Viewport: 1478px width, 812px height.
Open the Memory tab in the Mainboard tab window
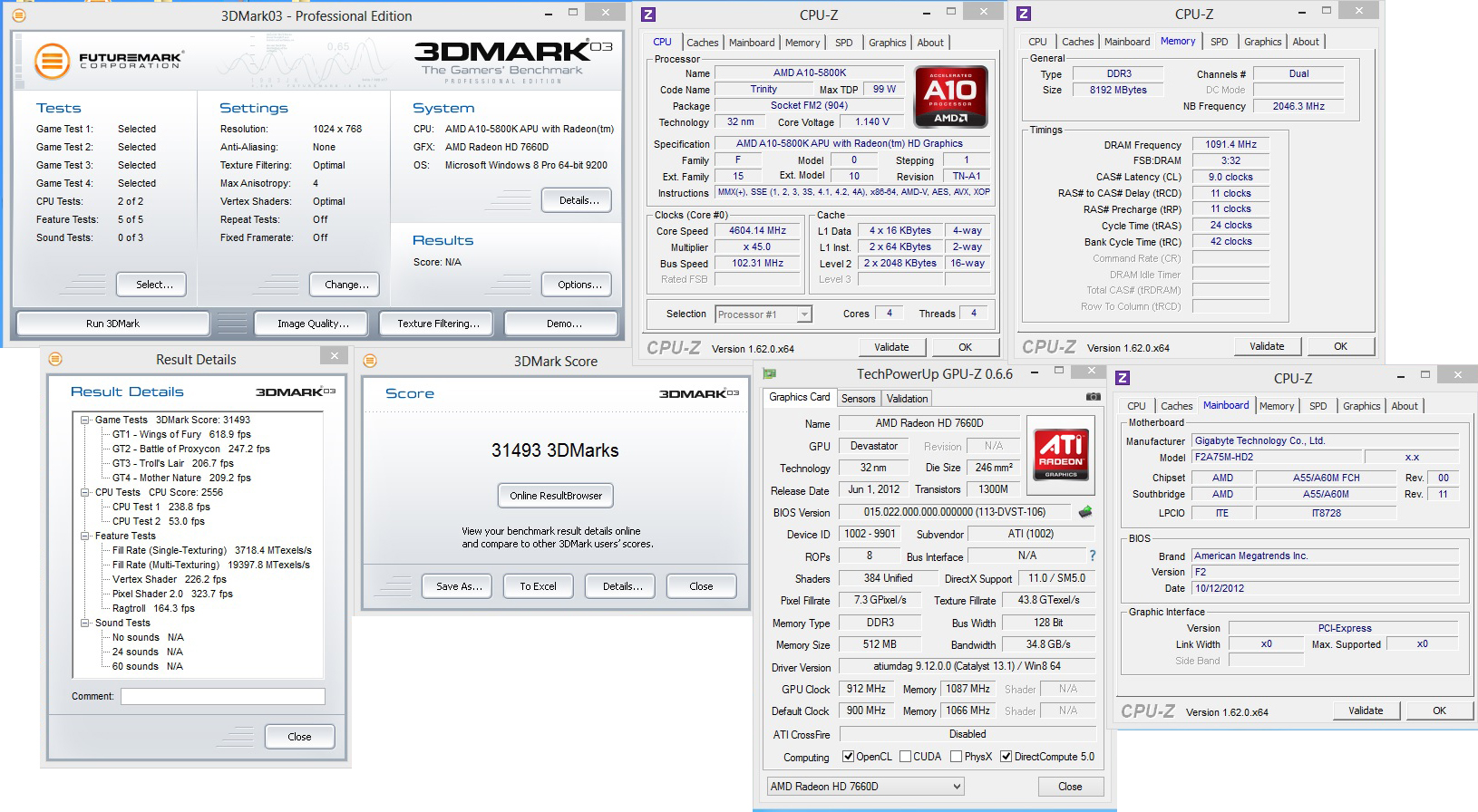click(x=1277, y=406)
